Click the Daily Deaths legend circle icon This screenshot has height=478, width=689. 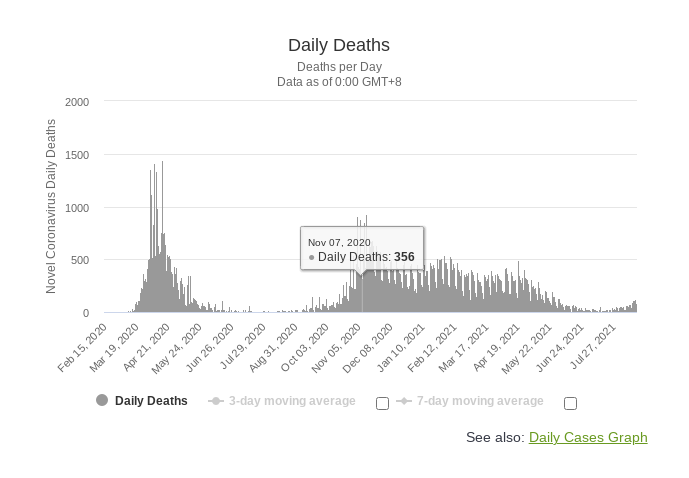[102, 401]
